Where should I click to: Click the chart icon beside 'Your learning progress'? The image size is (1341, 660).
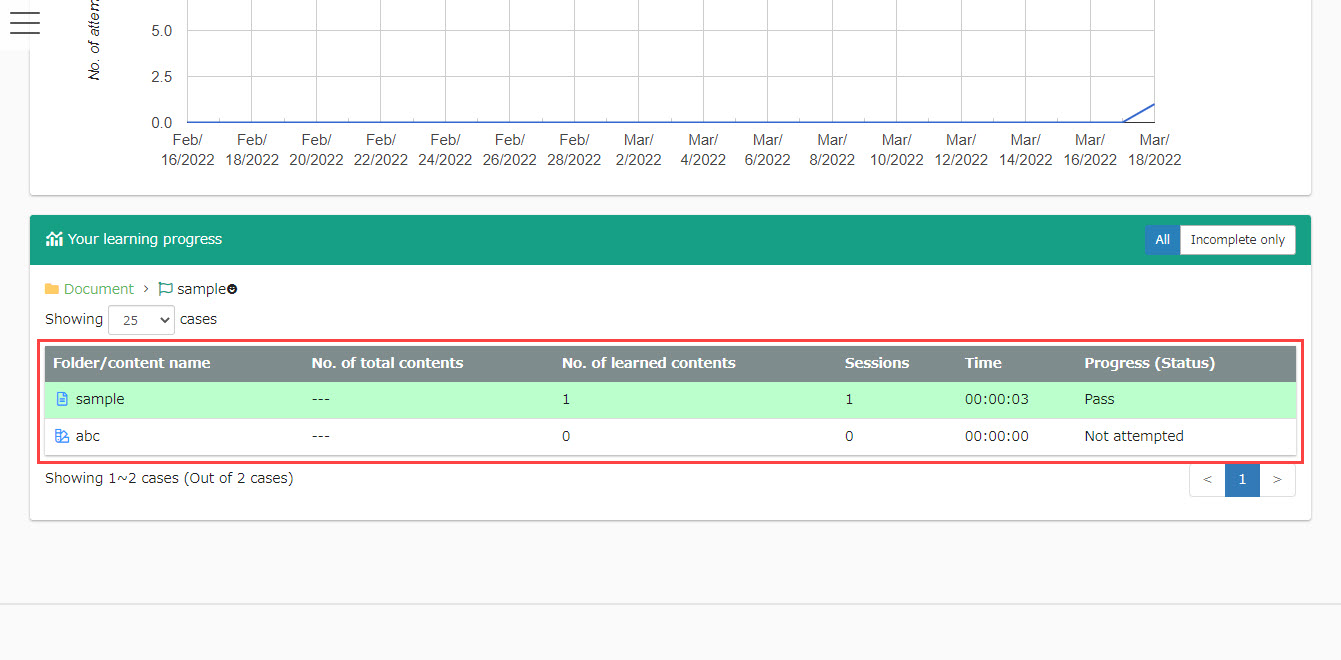(x=54, y=239)
